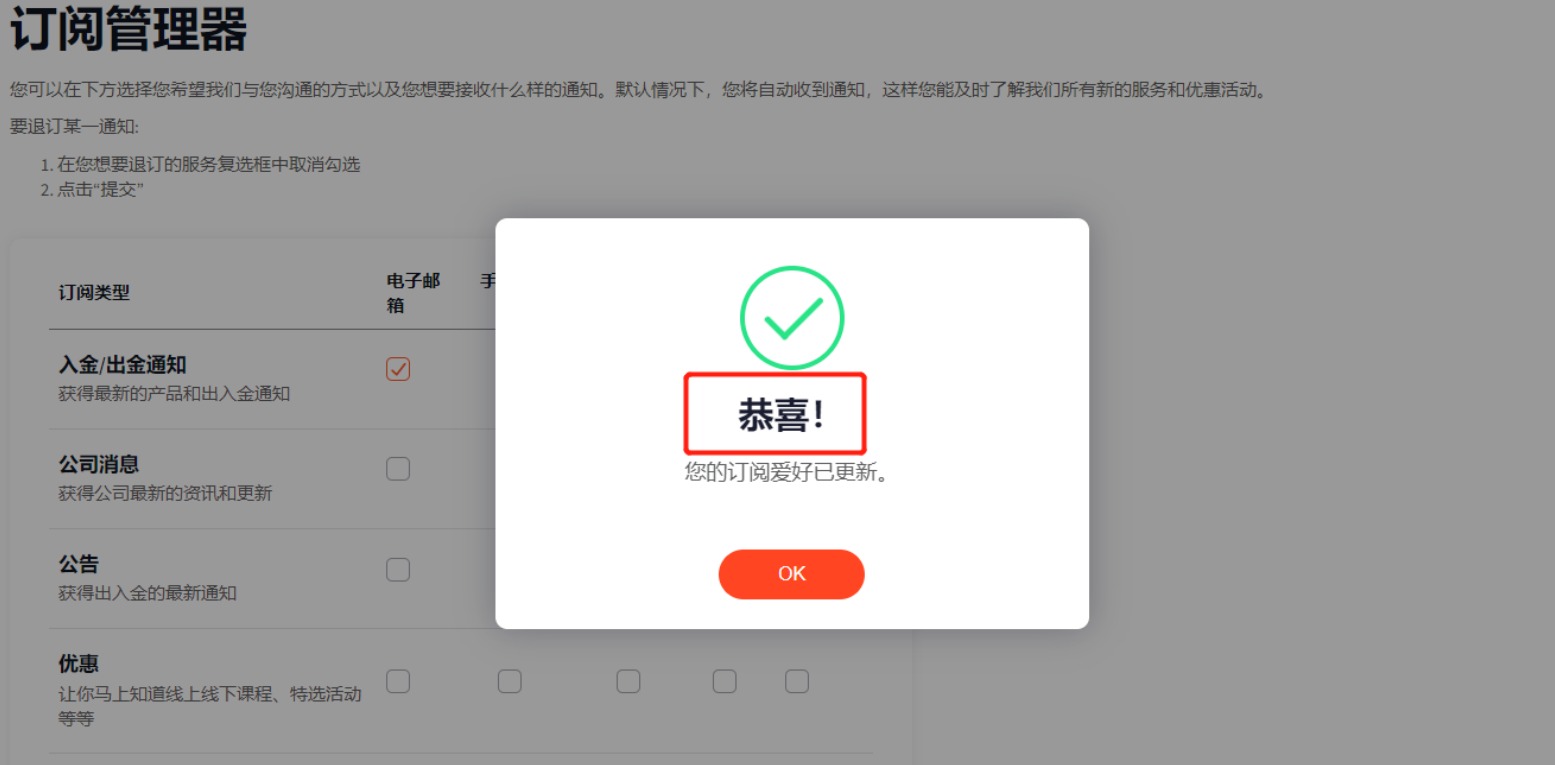1555x765 pixels.
Task: Enable the email checkbox for 公司消息
Action: click(x=398, y=469)
